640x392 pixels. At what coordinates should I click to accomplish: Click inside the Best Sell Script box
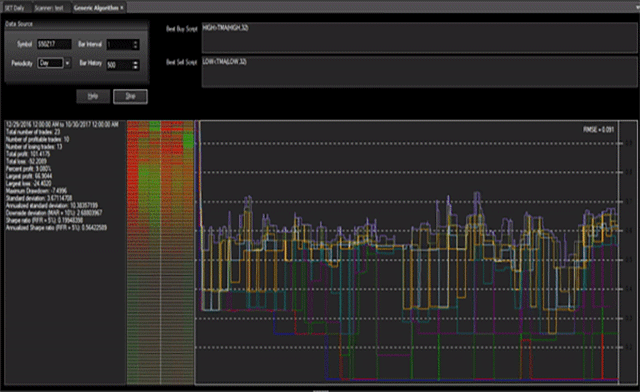(x=419, y=72)
